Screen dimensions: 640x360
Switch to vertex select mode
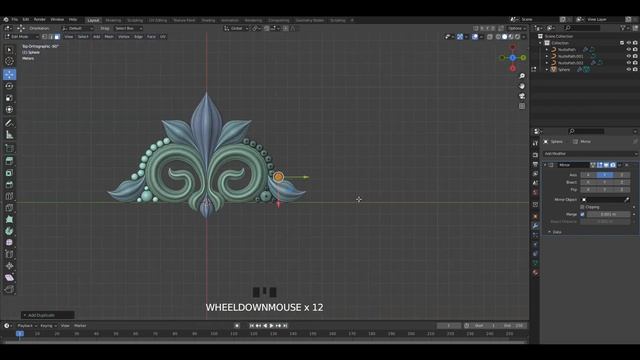(x=45, y=37)
